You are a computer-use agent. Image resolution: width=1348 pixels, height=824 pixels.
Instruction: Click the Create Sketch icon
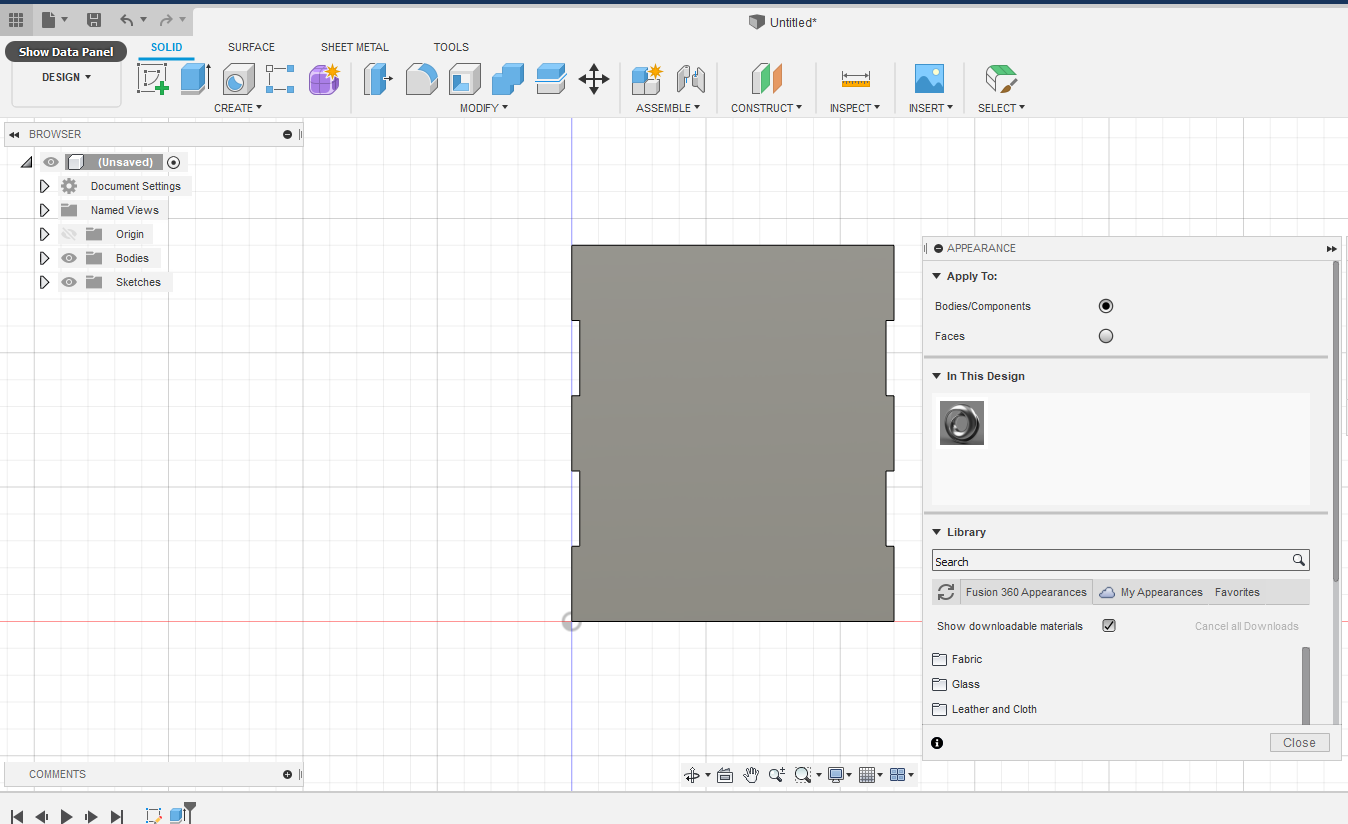153,79
